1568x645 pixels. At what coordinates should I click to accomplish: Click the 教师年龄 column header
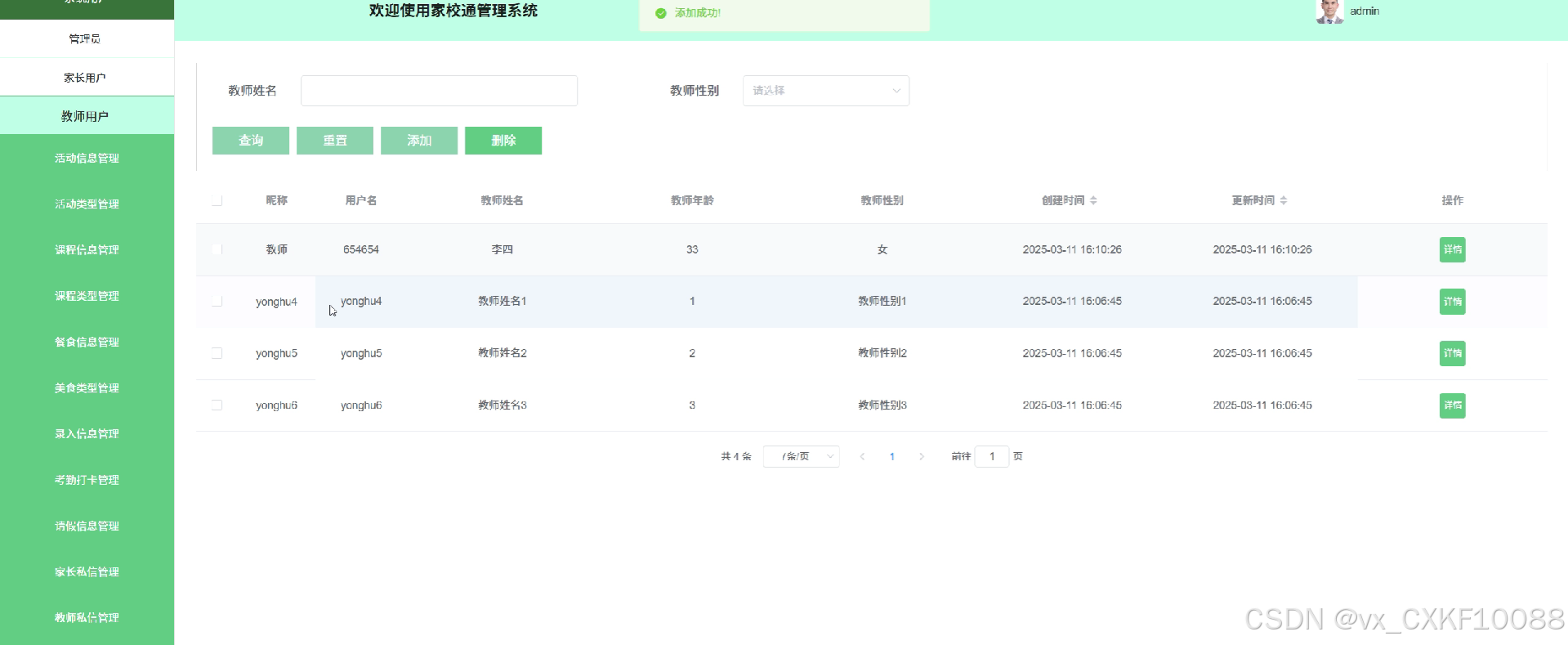(x=692, y=200)
